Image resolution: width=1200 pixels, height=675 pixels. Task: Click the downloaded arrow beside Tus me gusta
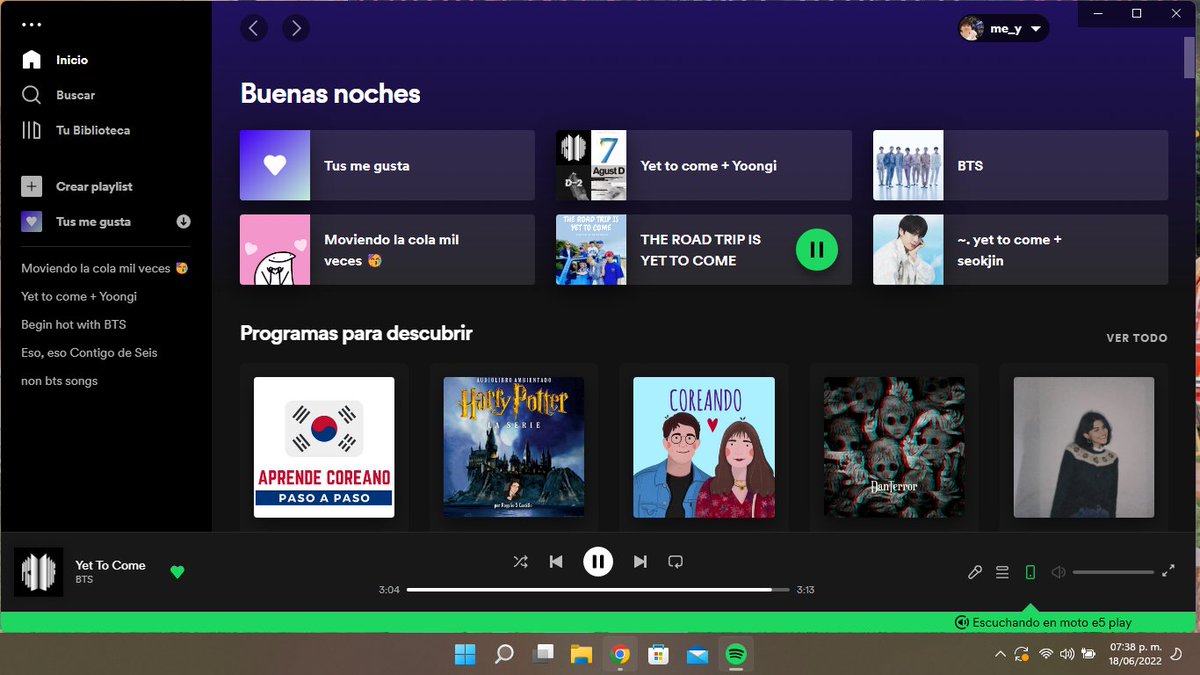[x=183, y=222]
